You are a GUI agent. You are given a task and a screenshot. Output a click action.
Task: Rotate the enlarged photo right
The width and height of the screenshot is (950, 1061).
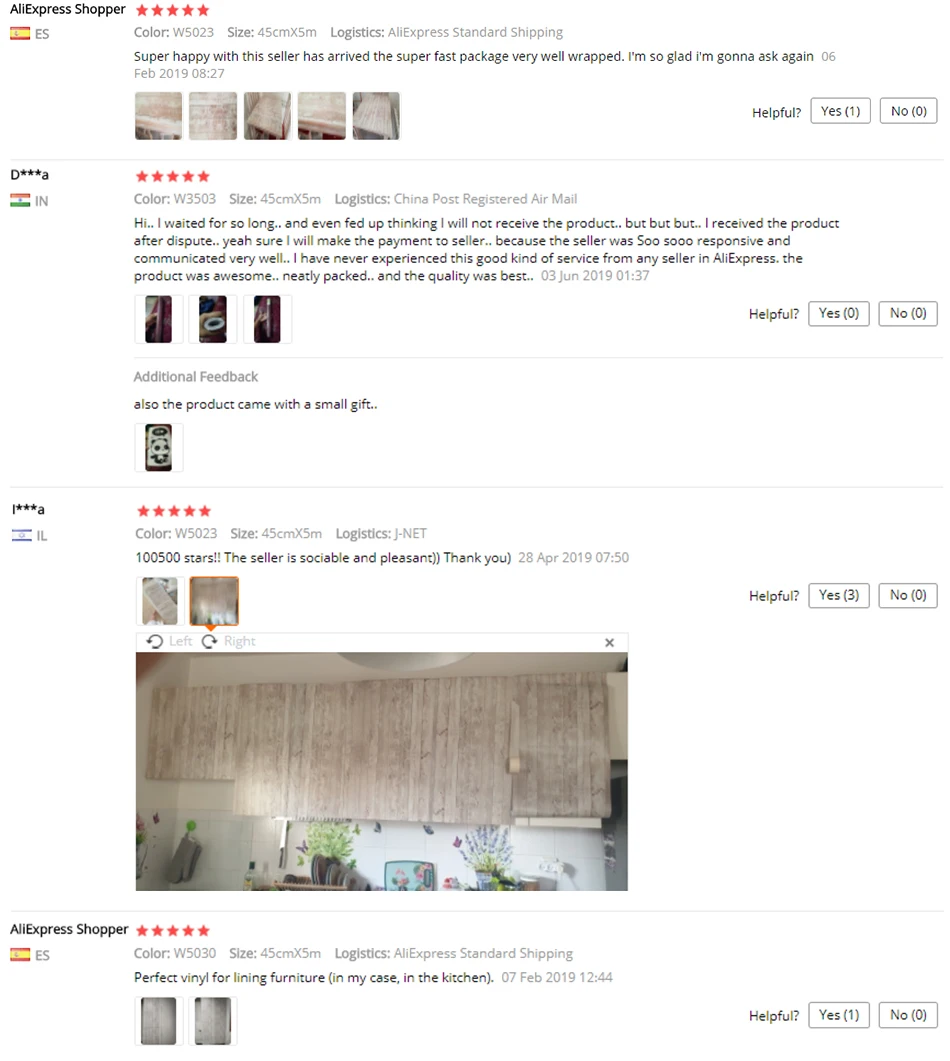coord(229,641)
